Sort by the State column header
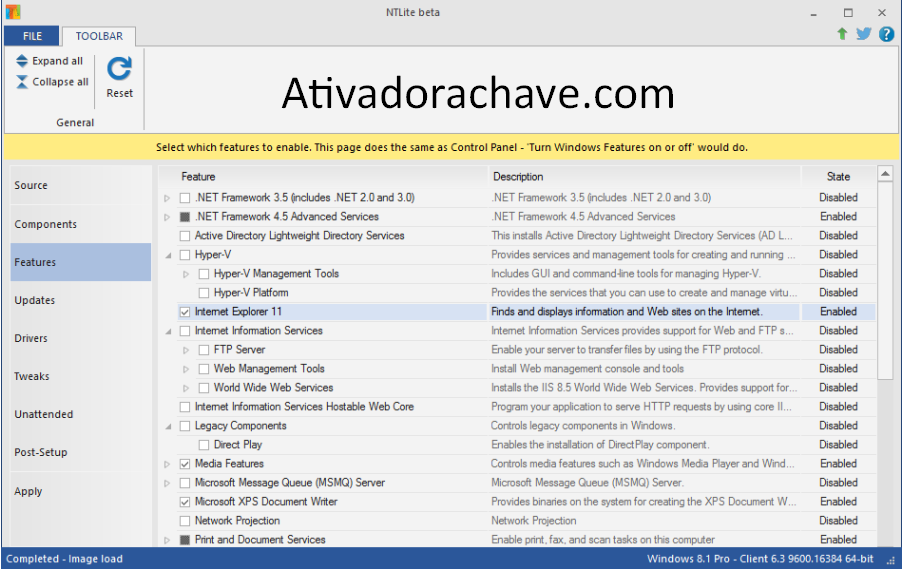The width and height of the screenshot is (902, 569). click(x=838, y=176)
